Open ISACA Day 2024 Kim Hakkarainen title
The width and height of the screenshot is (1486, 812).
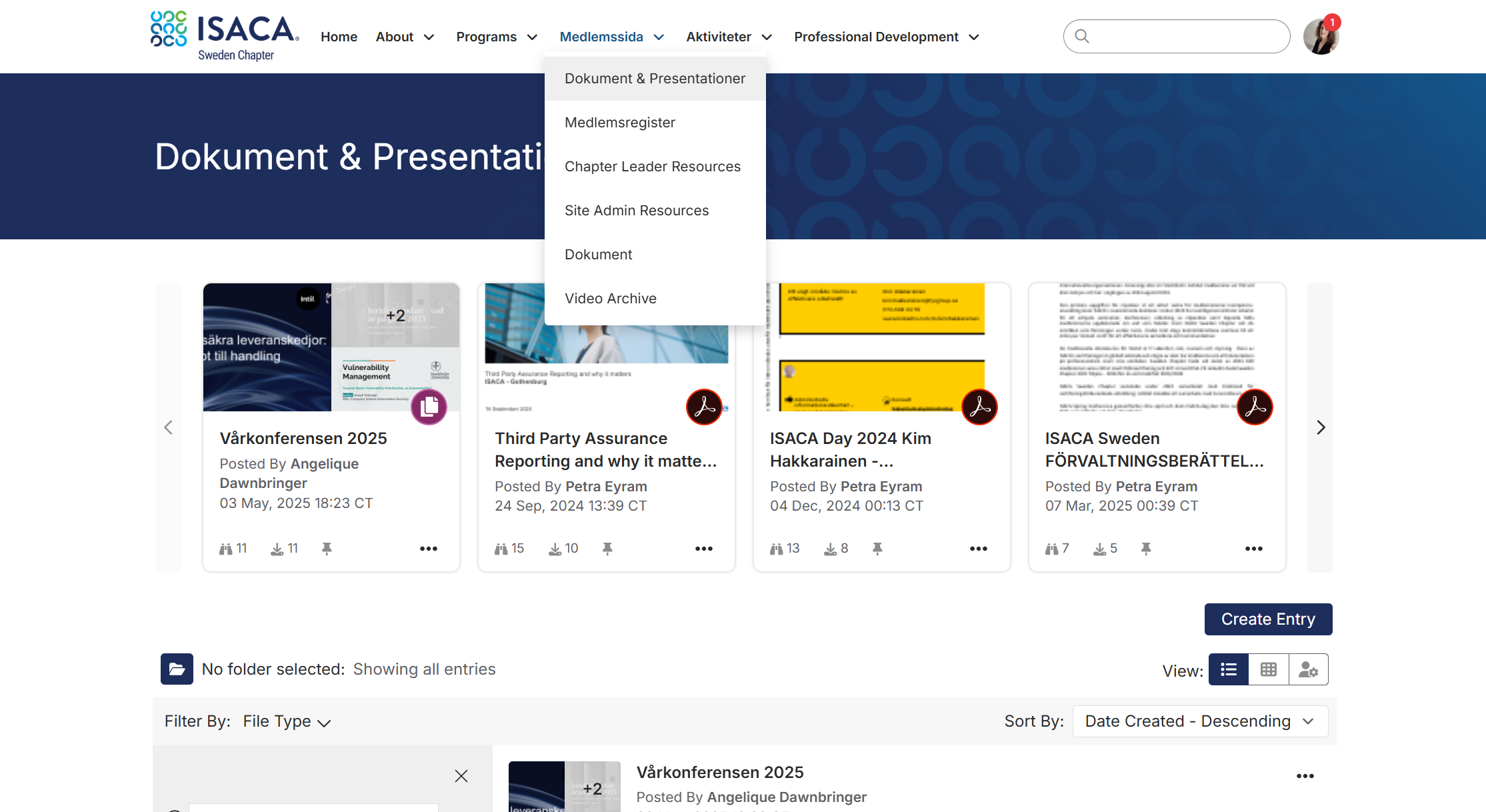point(850,450)
